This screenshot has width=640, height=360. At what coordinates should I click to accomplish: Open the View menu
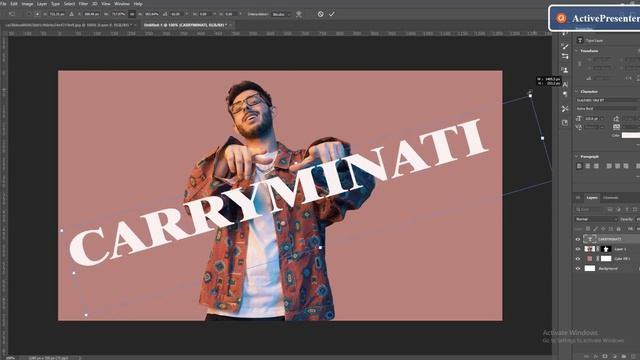pyautogui.click(x=106, y=4)
